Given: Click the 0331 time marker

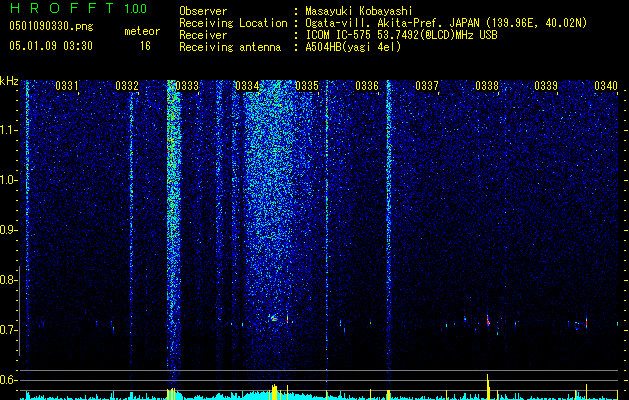Looking at the screenshot, I should click(x=67, y=86).
